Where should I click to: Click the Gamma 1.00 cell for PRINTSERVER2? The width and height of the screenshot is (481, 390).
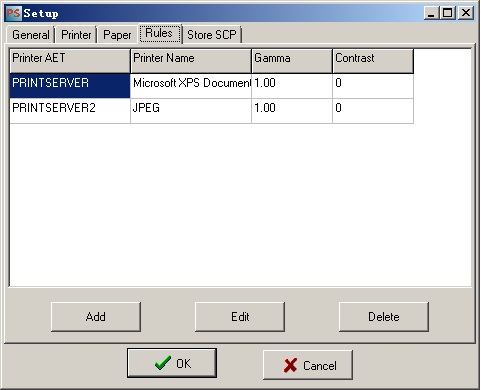click(292, 111)
